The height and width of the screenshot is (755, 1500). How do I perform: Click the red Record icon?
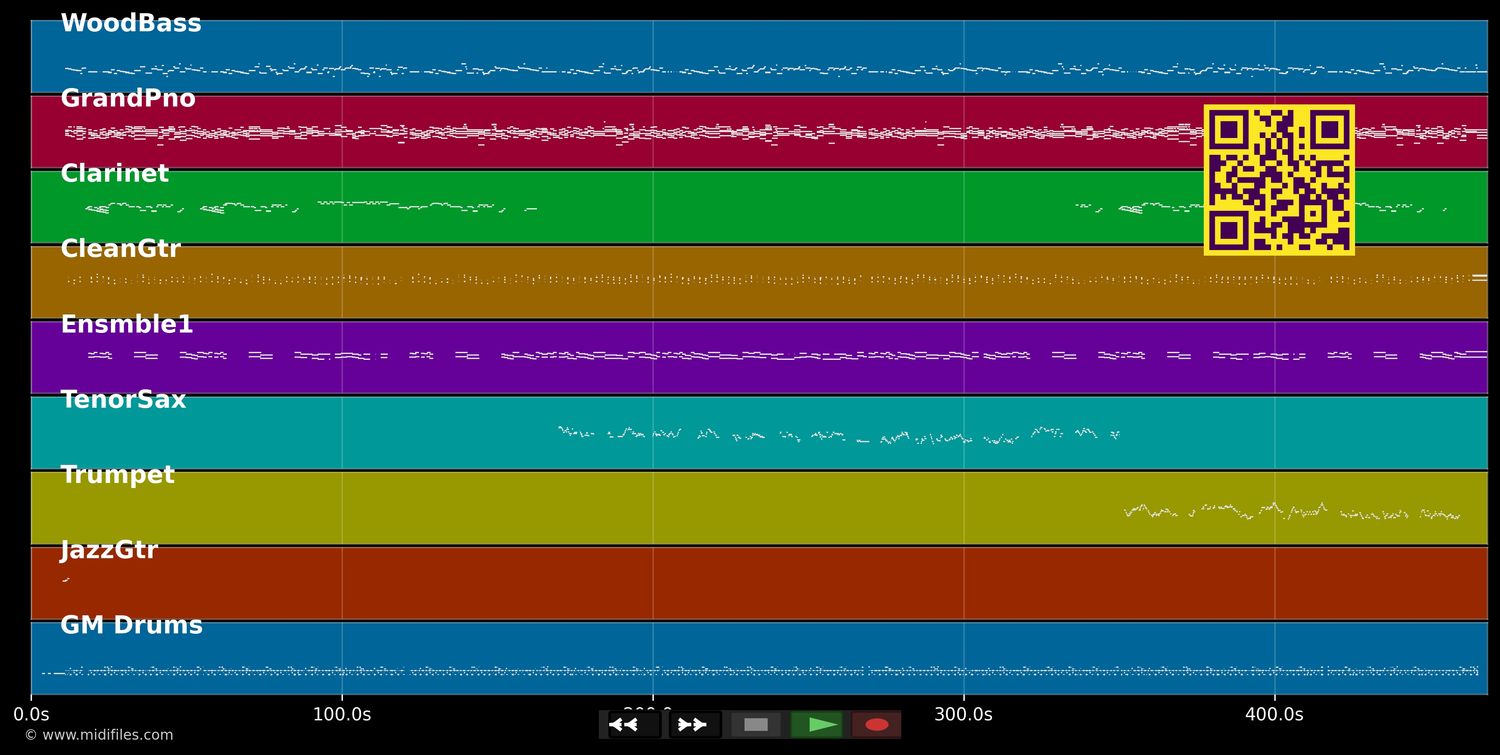[x=877, y=724]
